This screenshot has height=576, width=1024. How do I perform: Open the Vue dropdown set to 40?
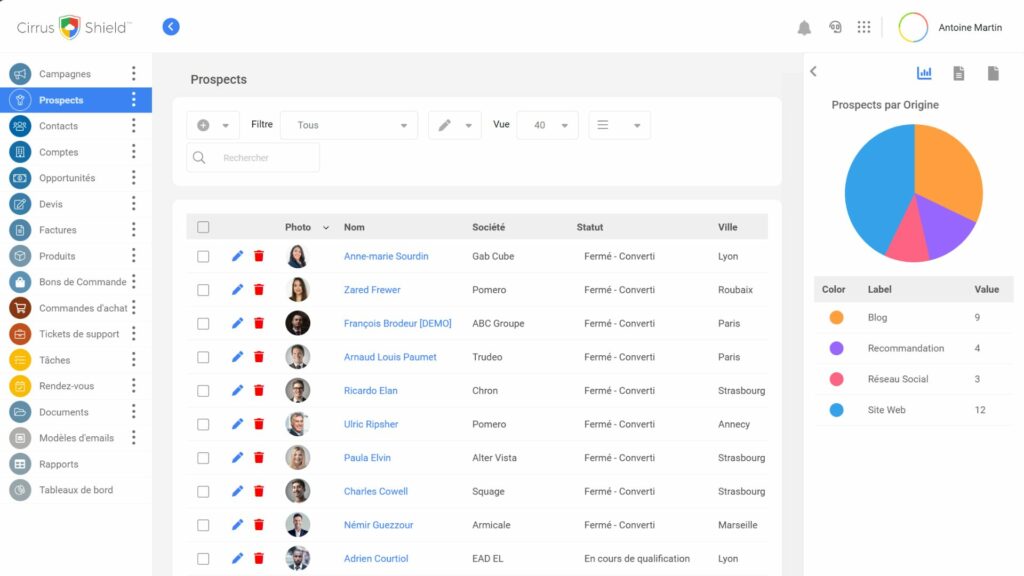pos(547,125)
